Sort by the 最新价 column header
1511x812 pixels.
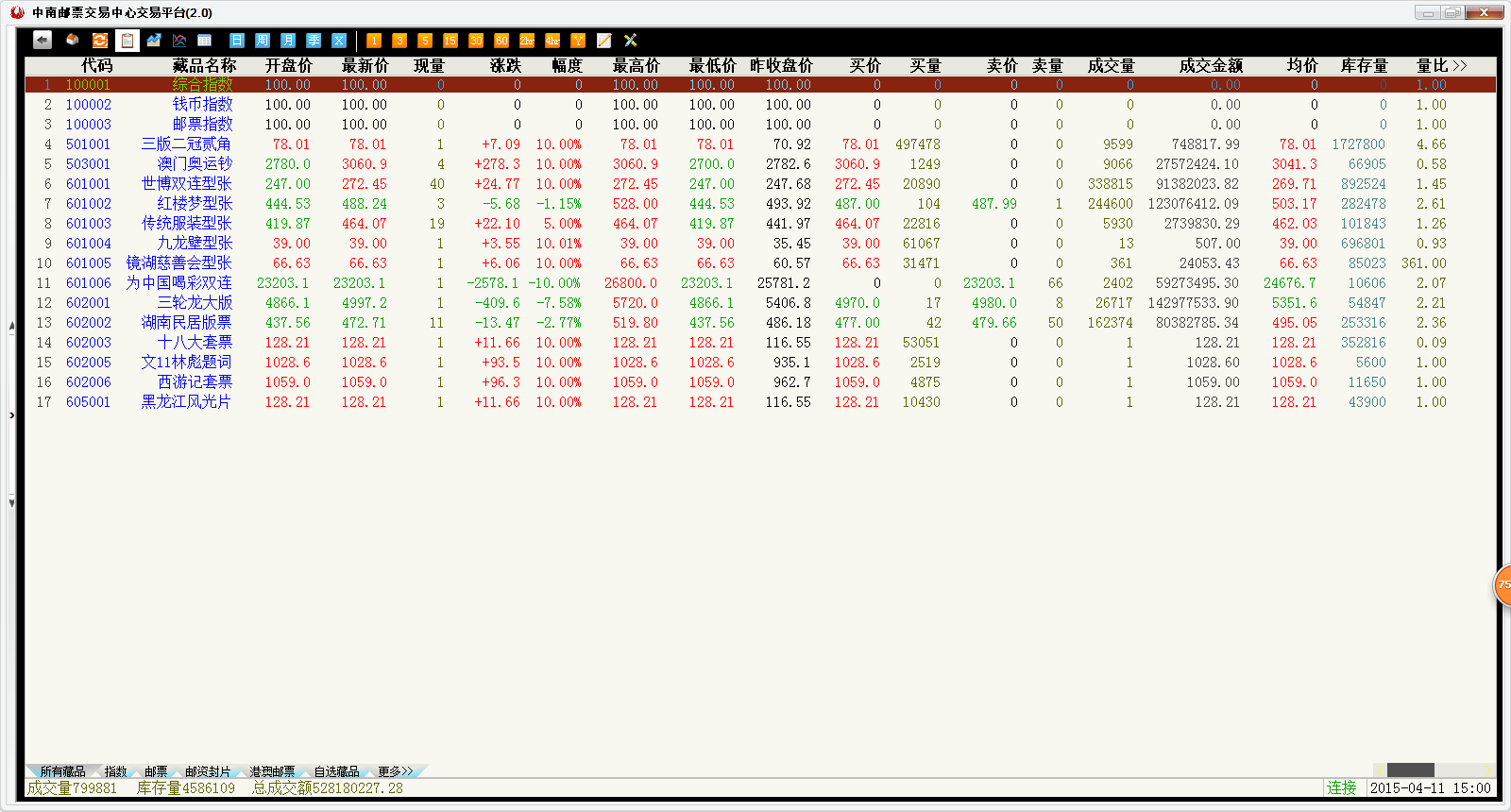pos(365,65)
